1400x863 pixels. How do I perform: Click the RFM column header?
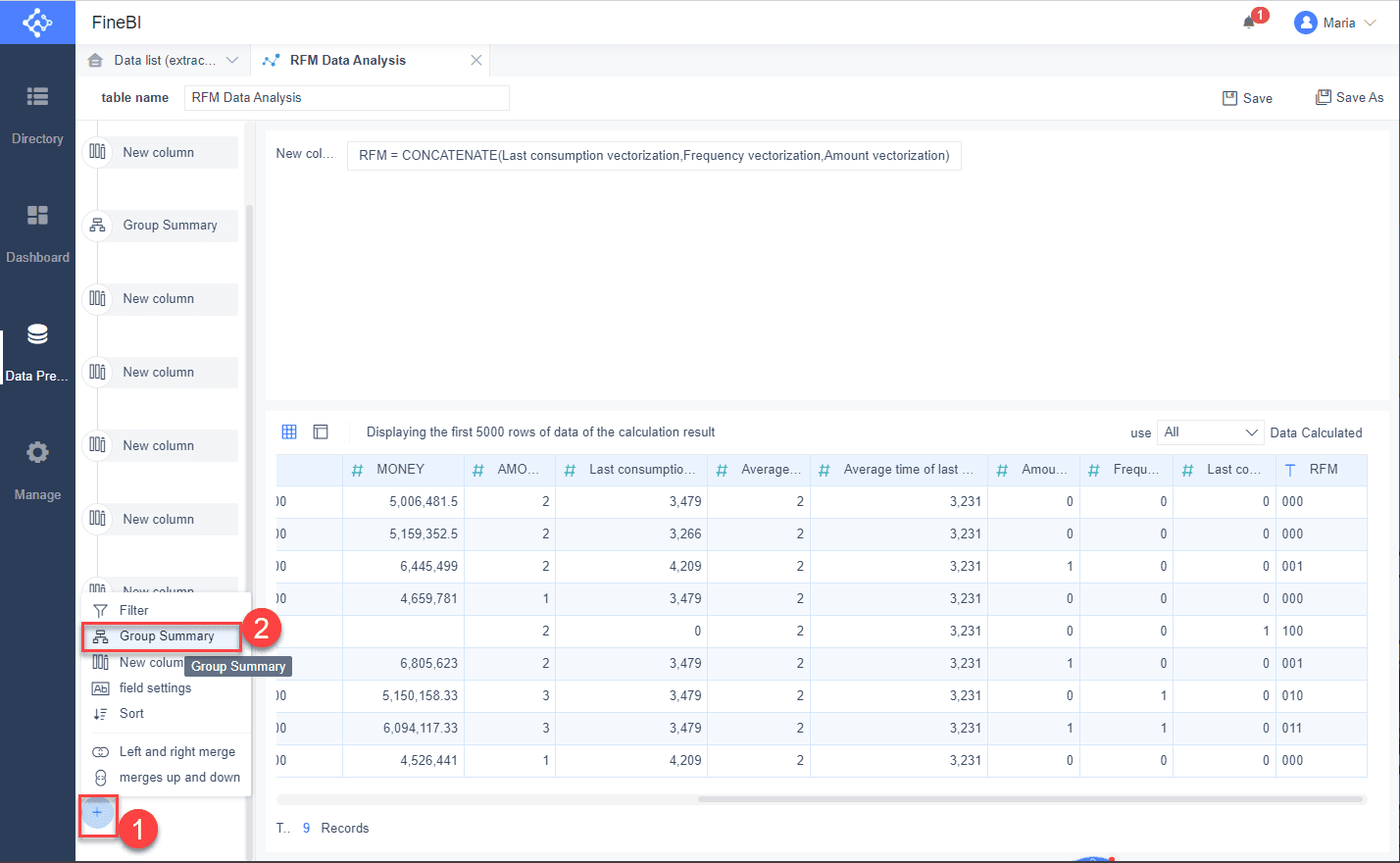[x=1322, y=470]
